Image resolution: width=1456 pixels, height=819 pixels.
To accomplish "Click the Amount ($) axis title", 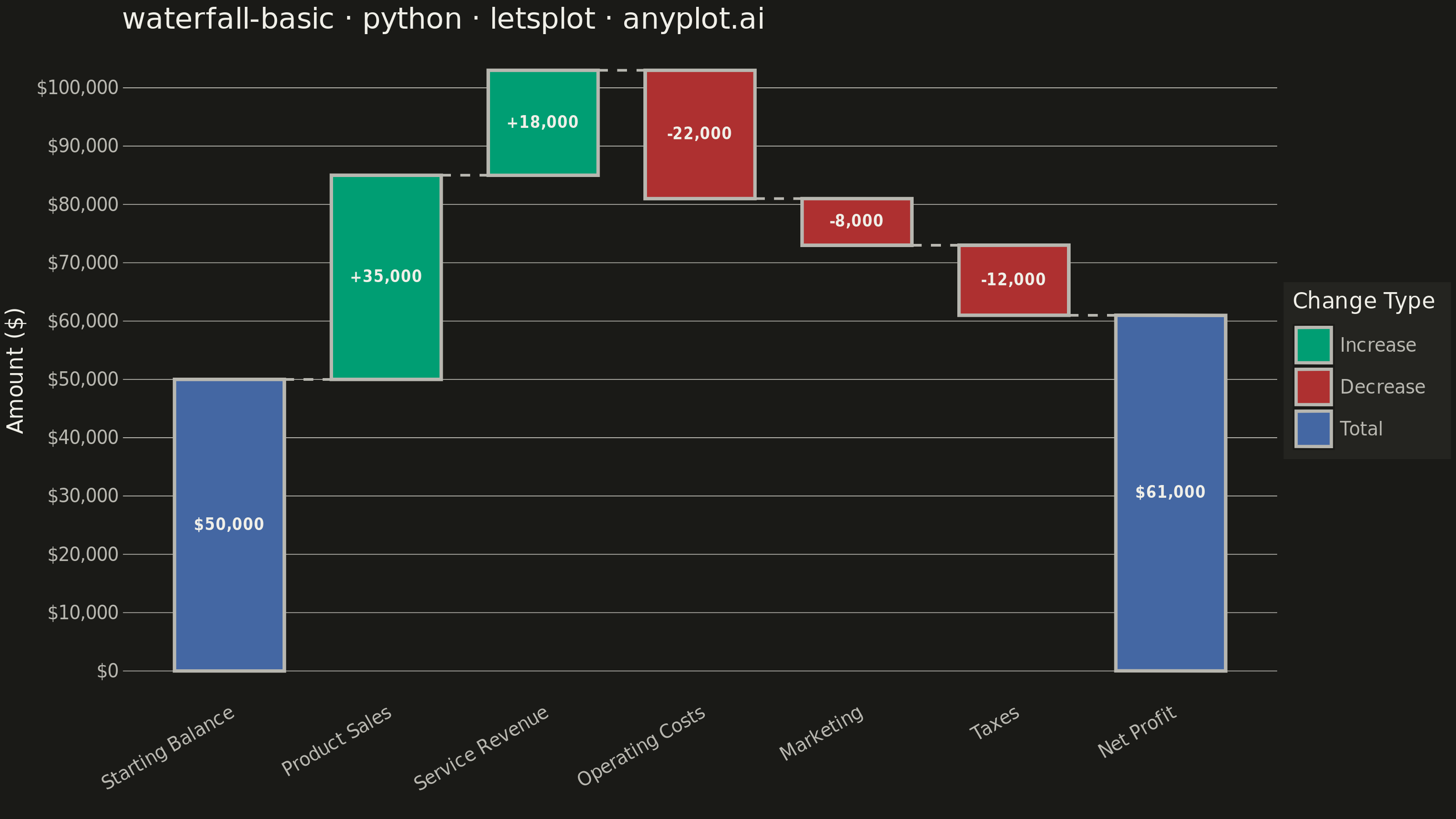I will point(15,371).
